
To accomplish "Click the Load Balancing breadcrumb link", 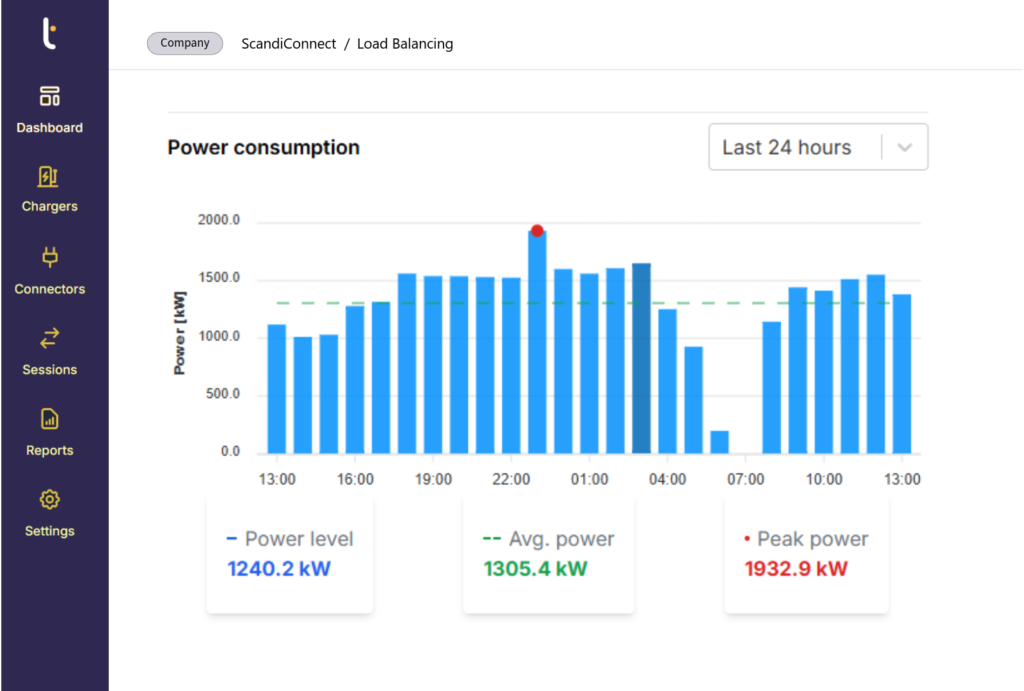I will coord(405,43).
